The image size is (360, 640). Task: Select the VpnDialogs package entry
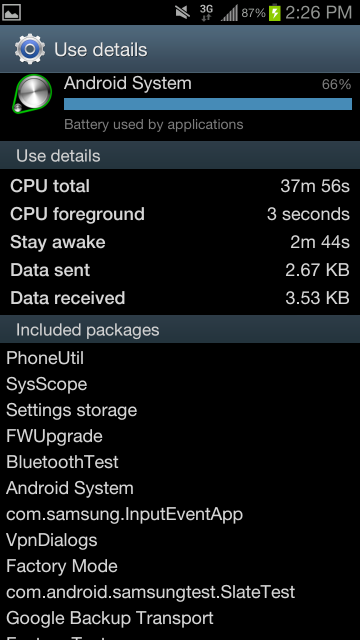tap(52, 540)
